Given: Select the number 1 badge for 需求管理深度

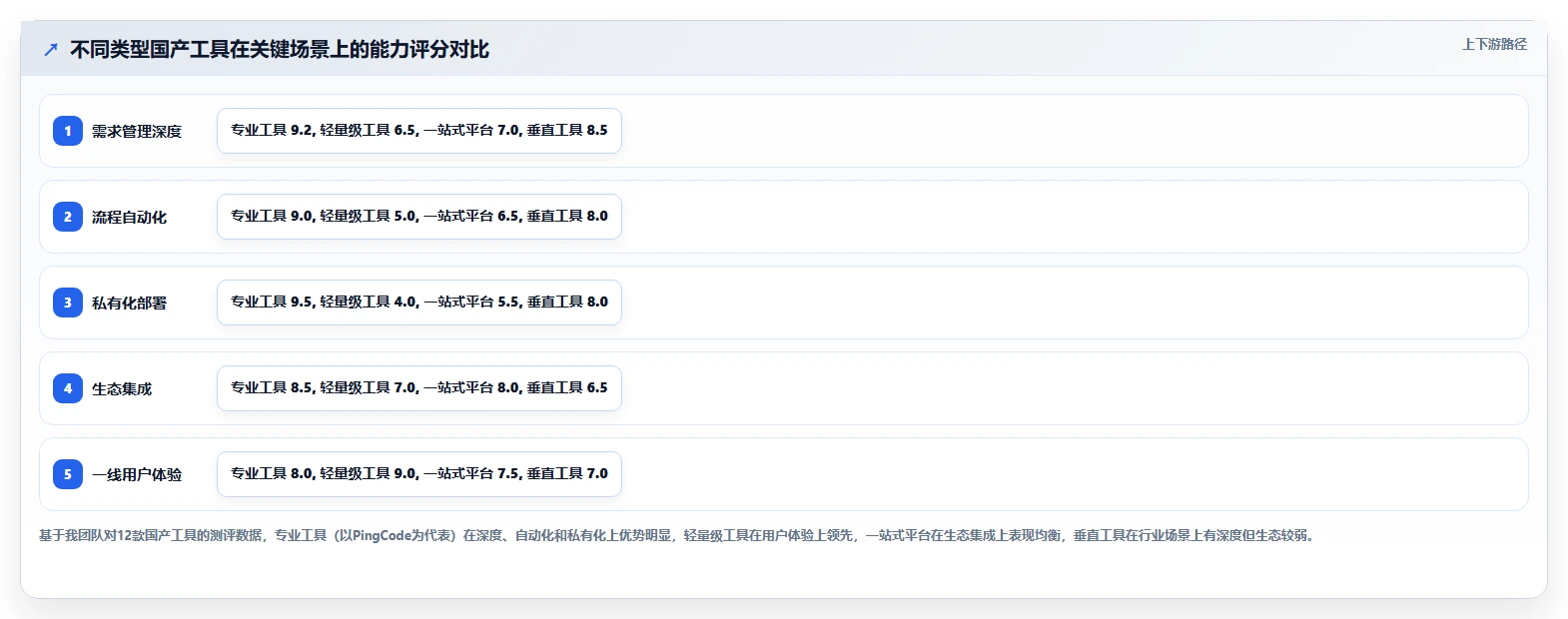Looking at the screenshot, I should click(68, 131).
